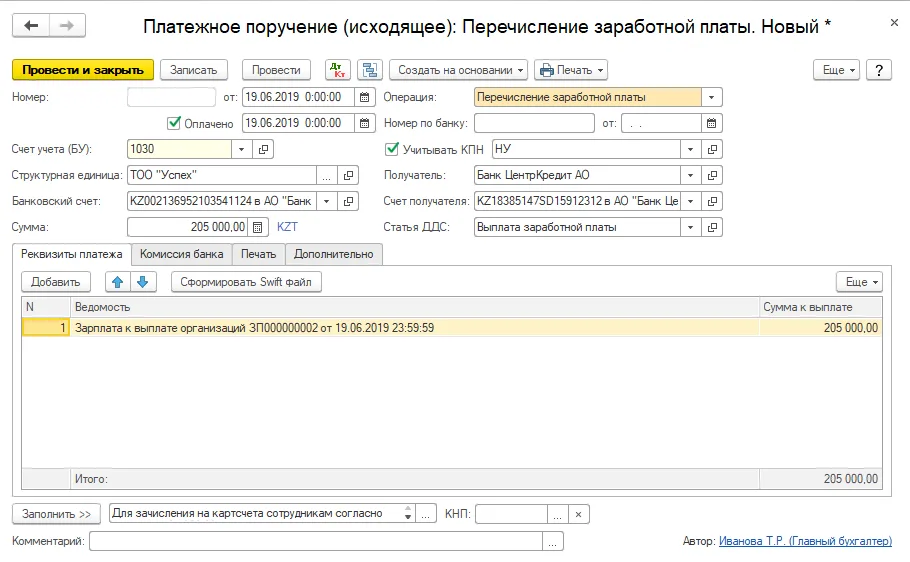Image resolution: width=910 pixels, height=562 pixels.
Task: Toggle the Учитывать КПН checkbox
Action: pos(392,149)
